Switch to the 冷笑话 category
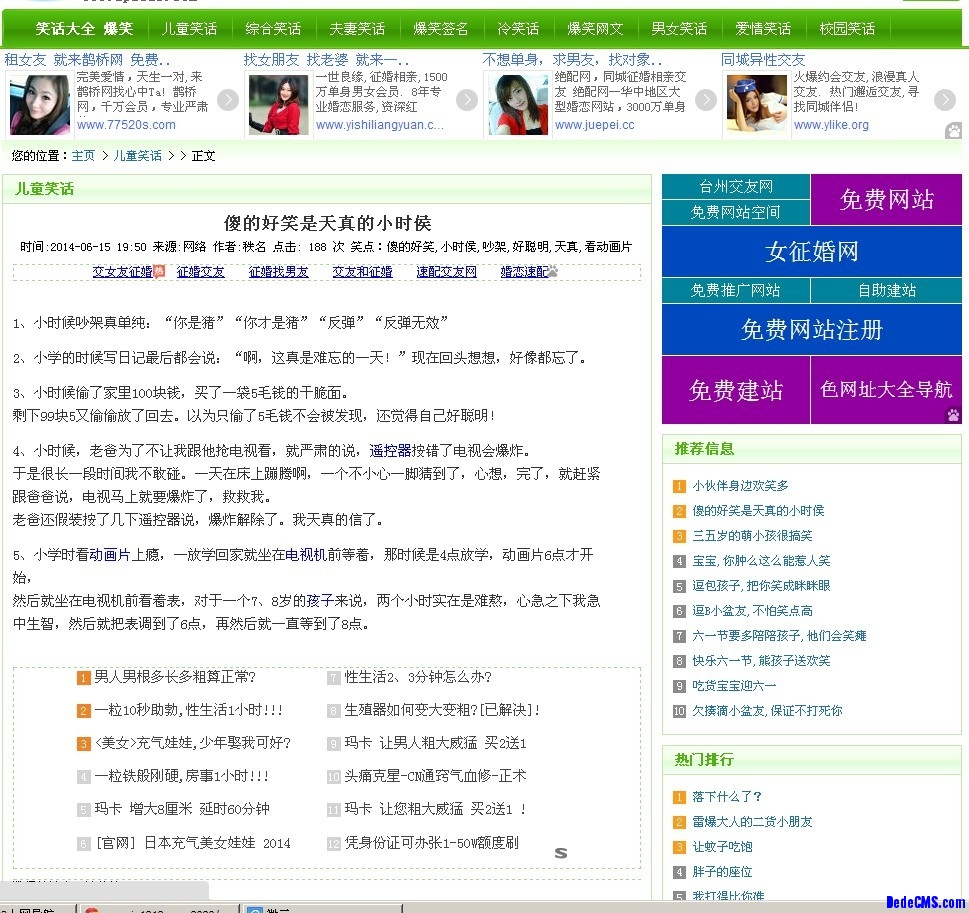The image size is (969, 913). [518, 28]
